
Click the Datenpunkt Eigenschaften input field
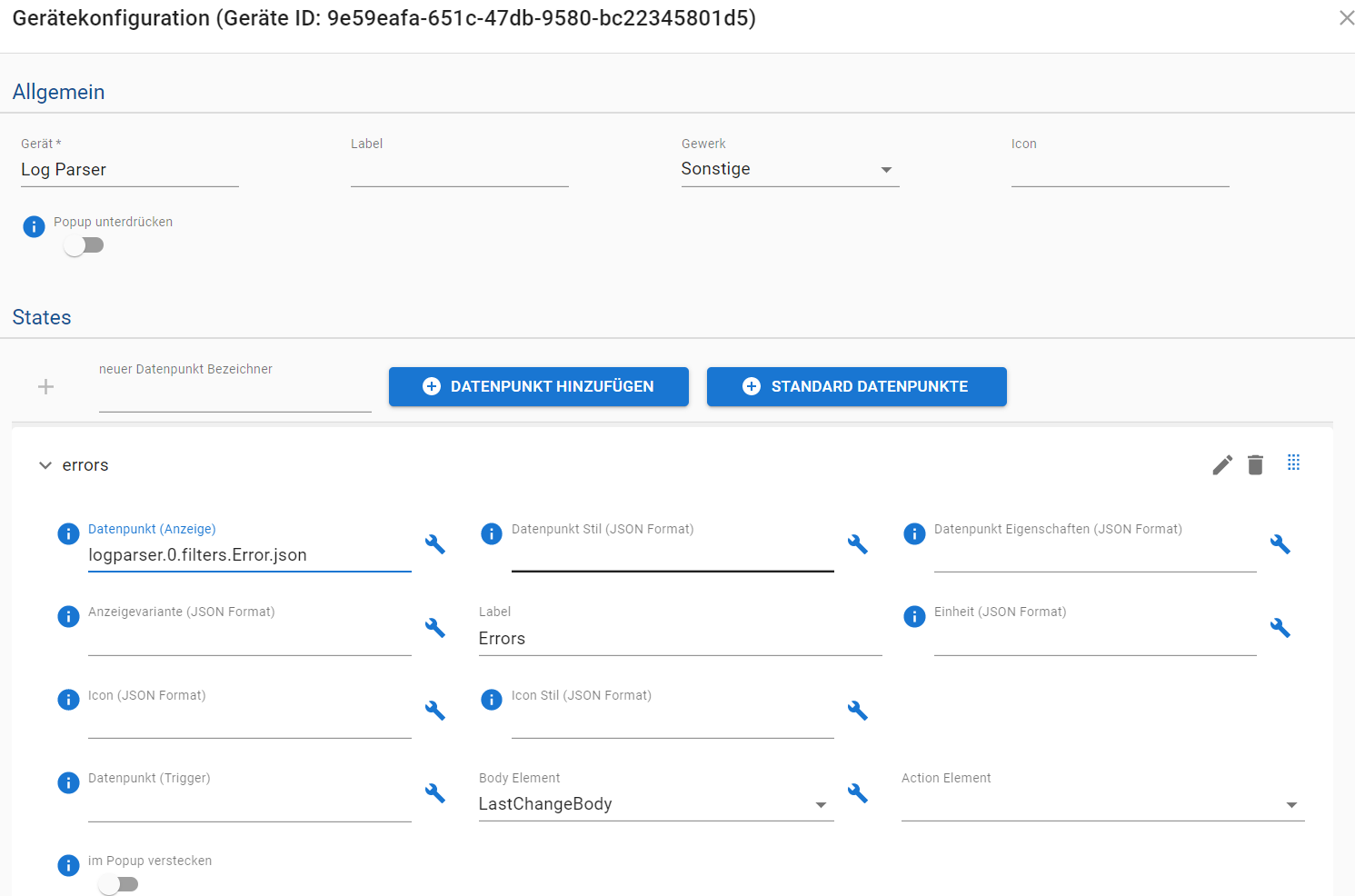1095,555
